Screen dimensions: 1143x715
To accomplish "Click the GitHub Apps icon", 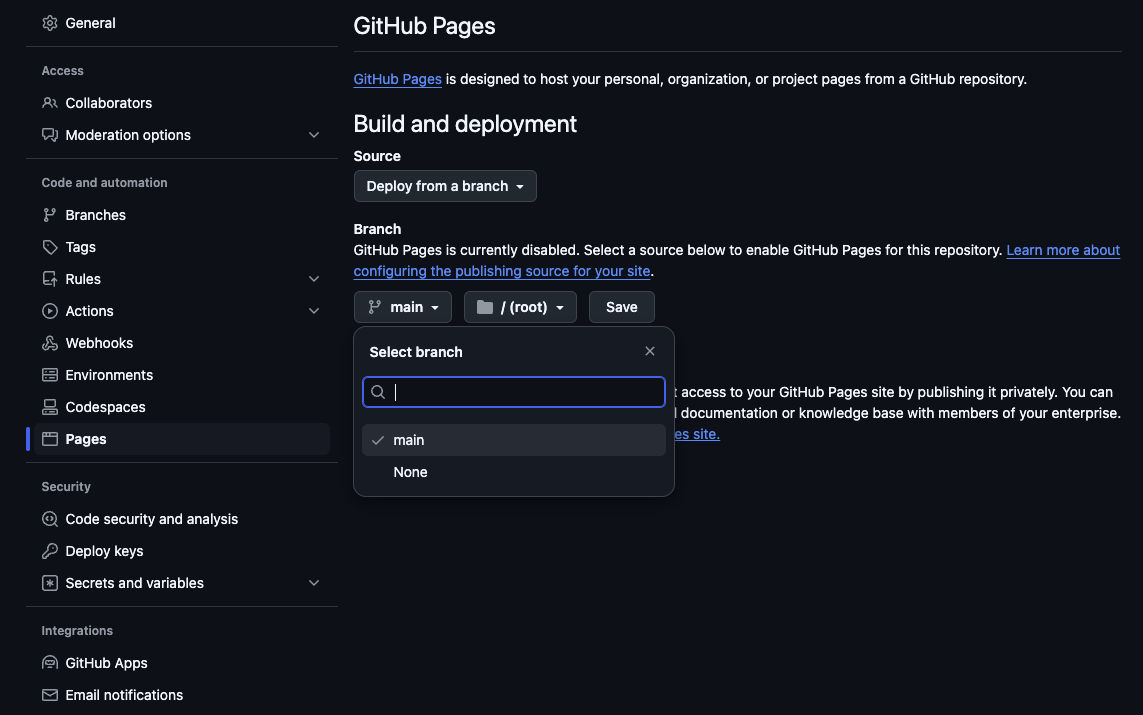I will [50, 663].
